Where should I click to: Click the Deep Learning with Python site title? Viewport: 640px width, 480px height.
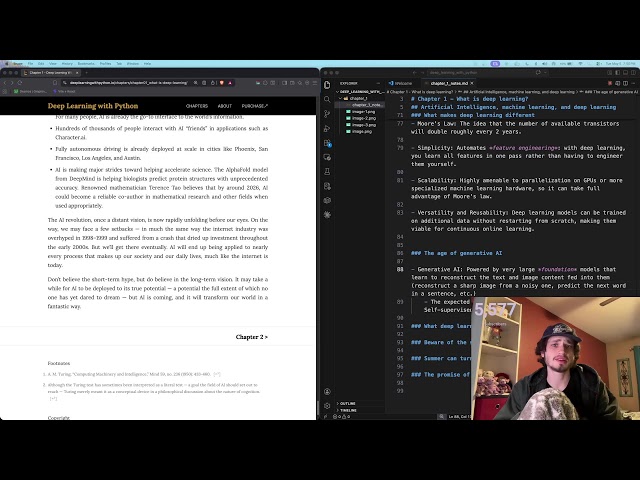(x=93, y=106)
